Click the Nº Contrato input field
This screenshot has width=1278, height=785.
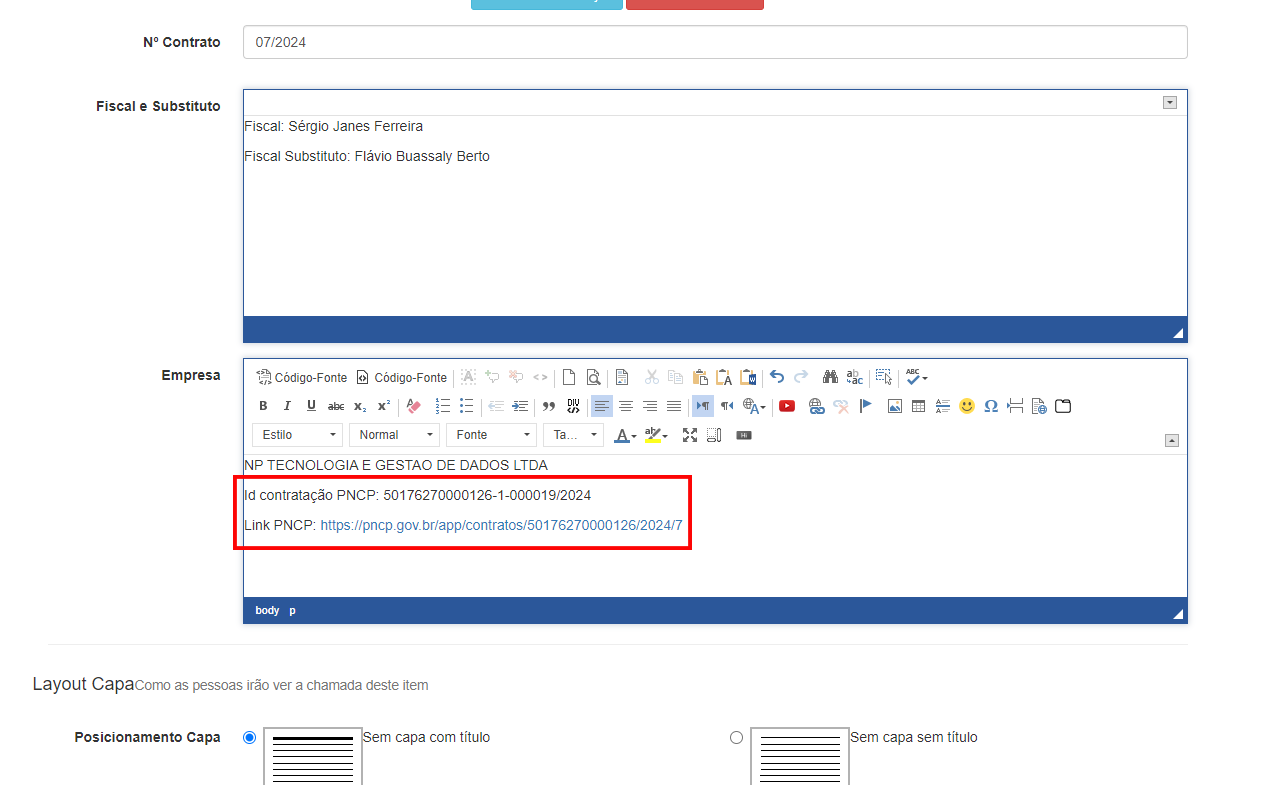pyautogui.click(x=715, y=42)
